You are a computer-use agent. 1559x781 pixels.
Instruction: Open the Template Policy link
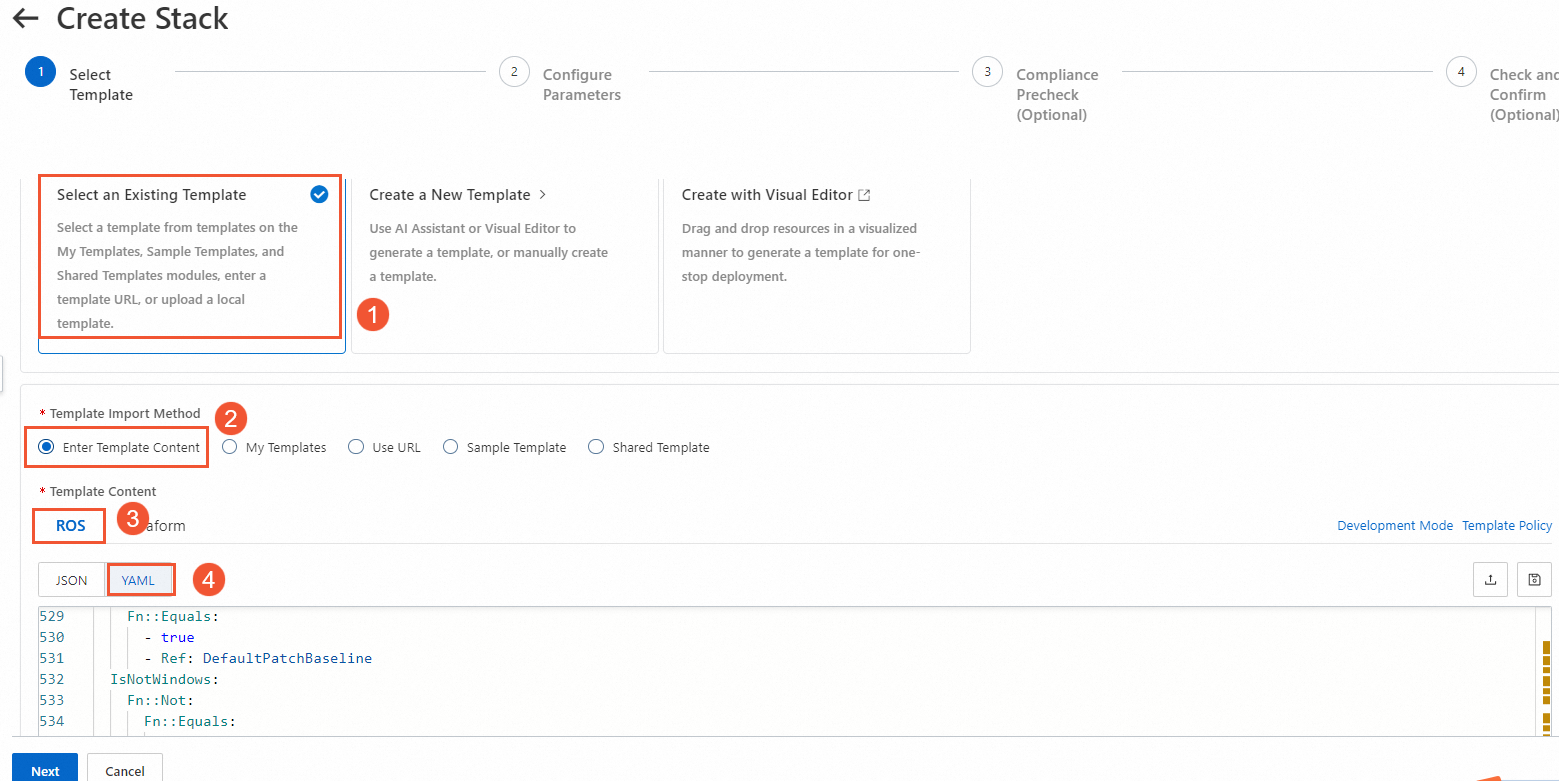click(x=1507, y=526)
